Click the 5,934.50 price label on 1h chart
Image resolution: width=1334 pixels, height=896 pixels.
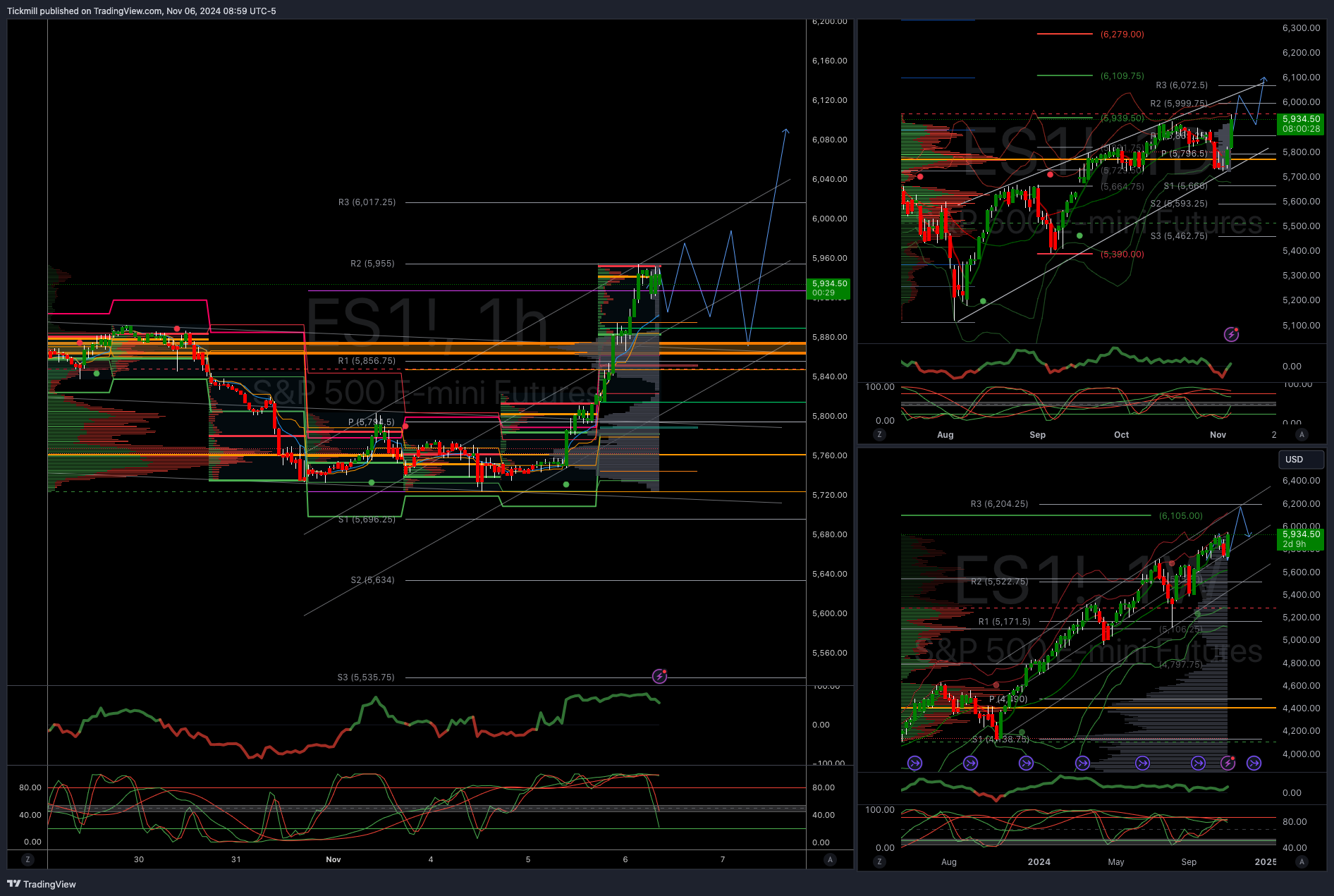(828, 288)
